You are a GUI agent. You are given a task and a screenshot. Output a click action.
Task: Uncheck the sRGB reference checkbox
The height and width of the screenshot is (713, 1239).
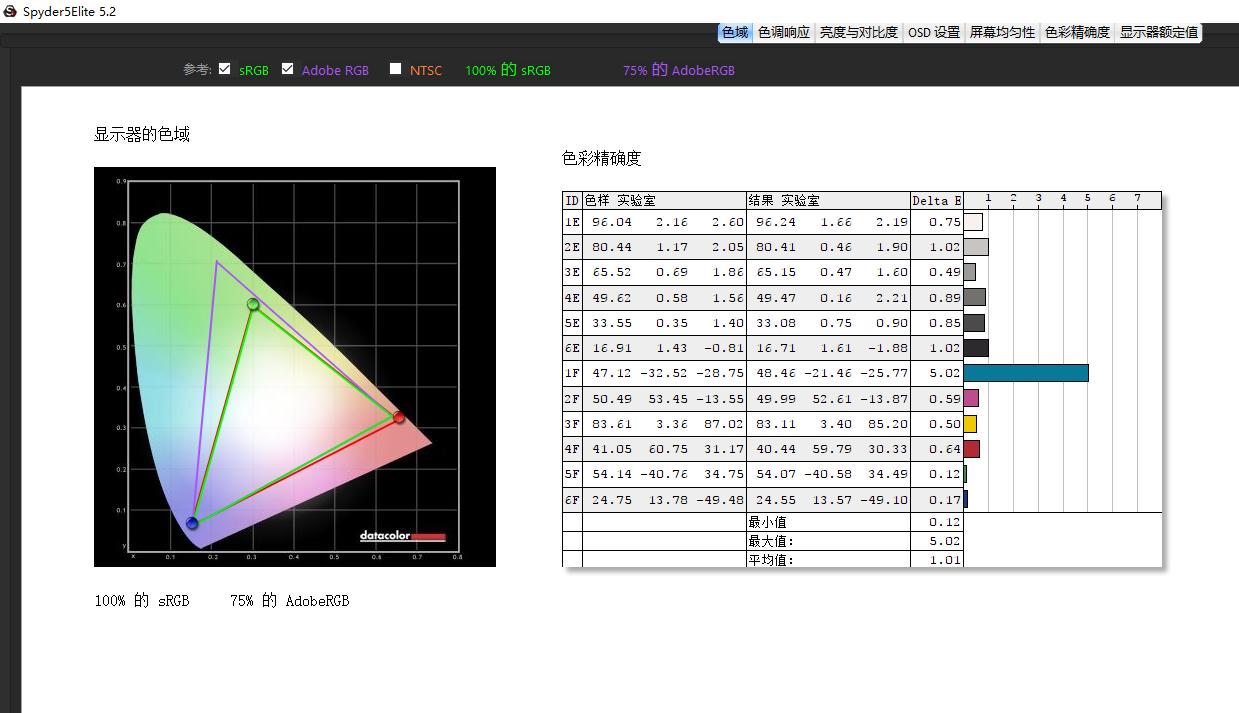(x=225, y=69)
